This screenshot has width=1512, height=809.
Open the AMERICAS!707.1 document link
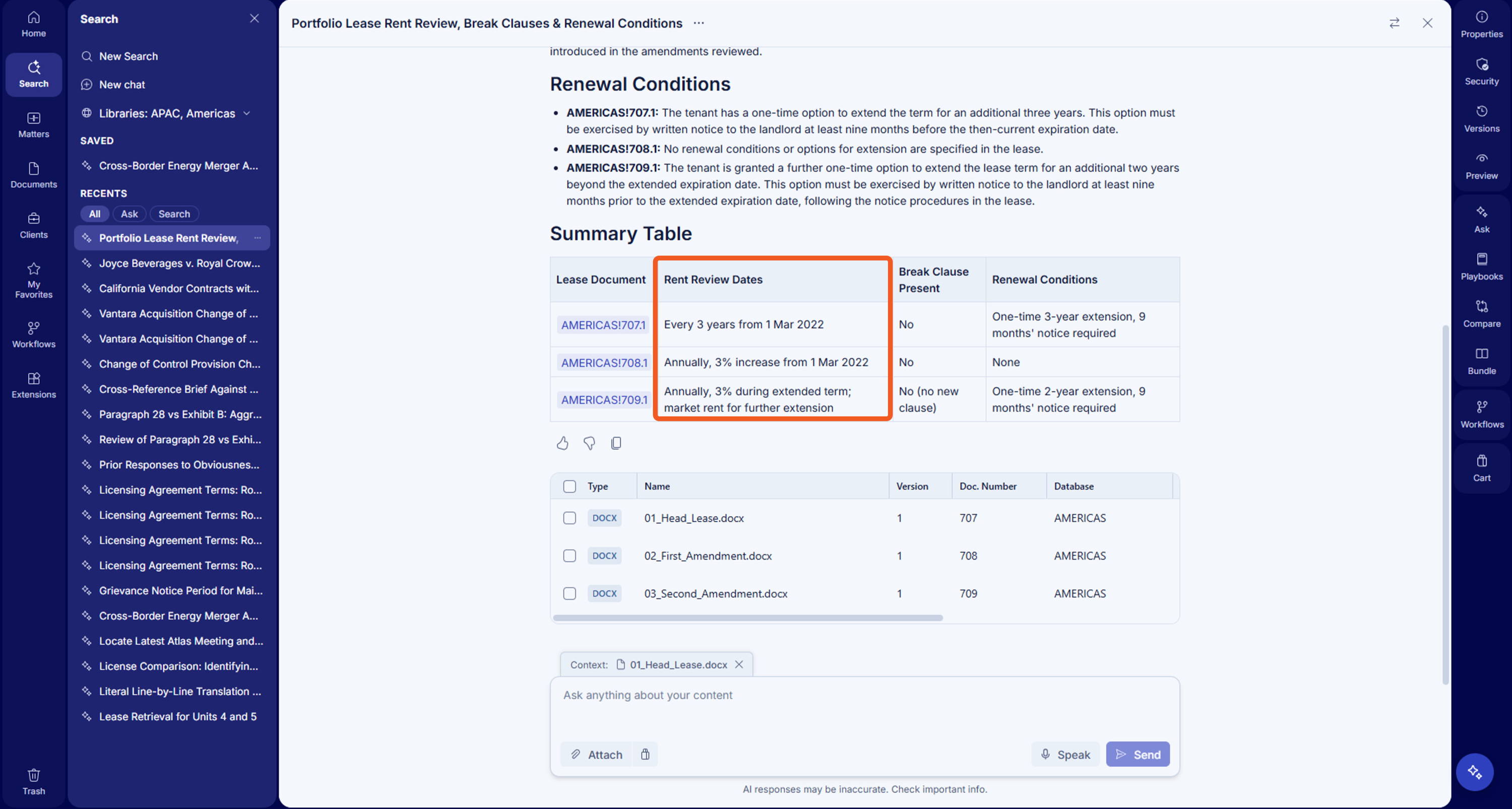603,325
